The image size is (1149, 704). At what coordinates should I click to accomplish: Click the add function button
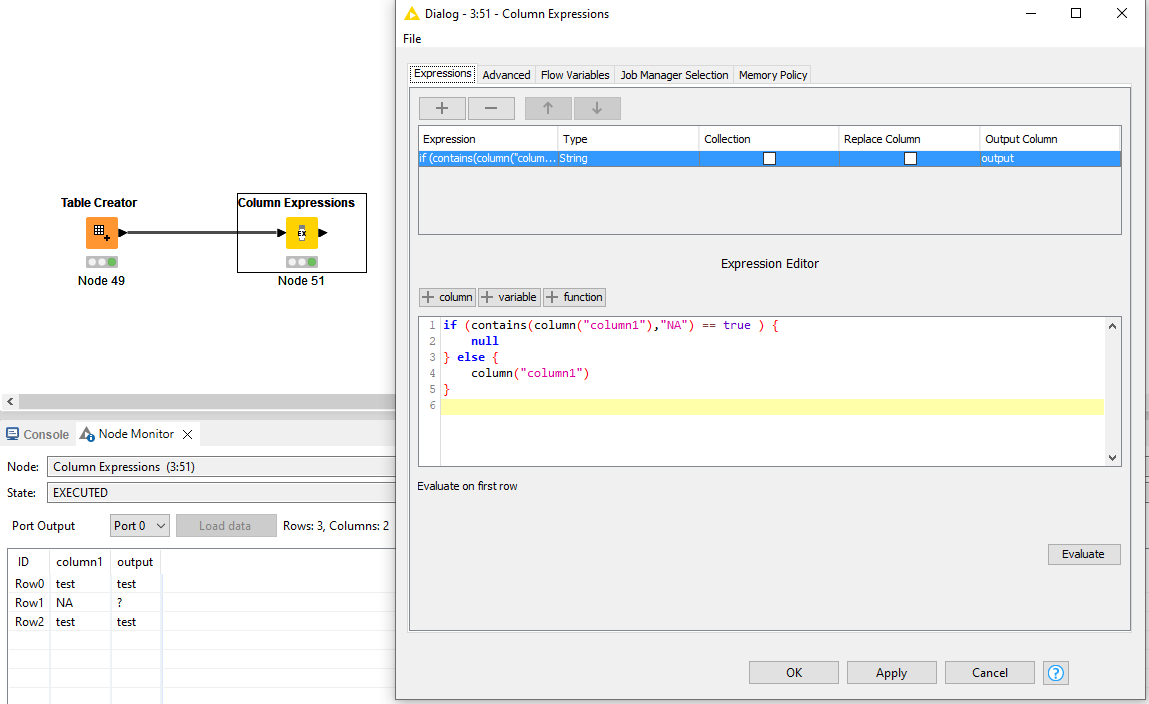pyautogui.click(x=574, y=297)
